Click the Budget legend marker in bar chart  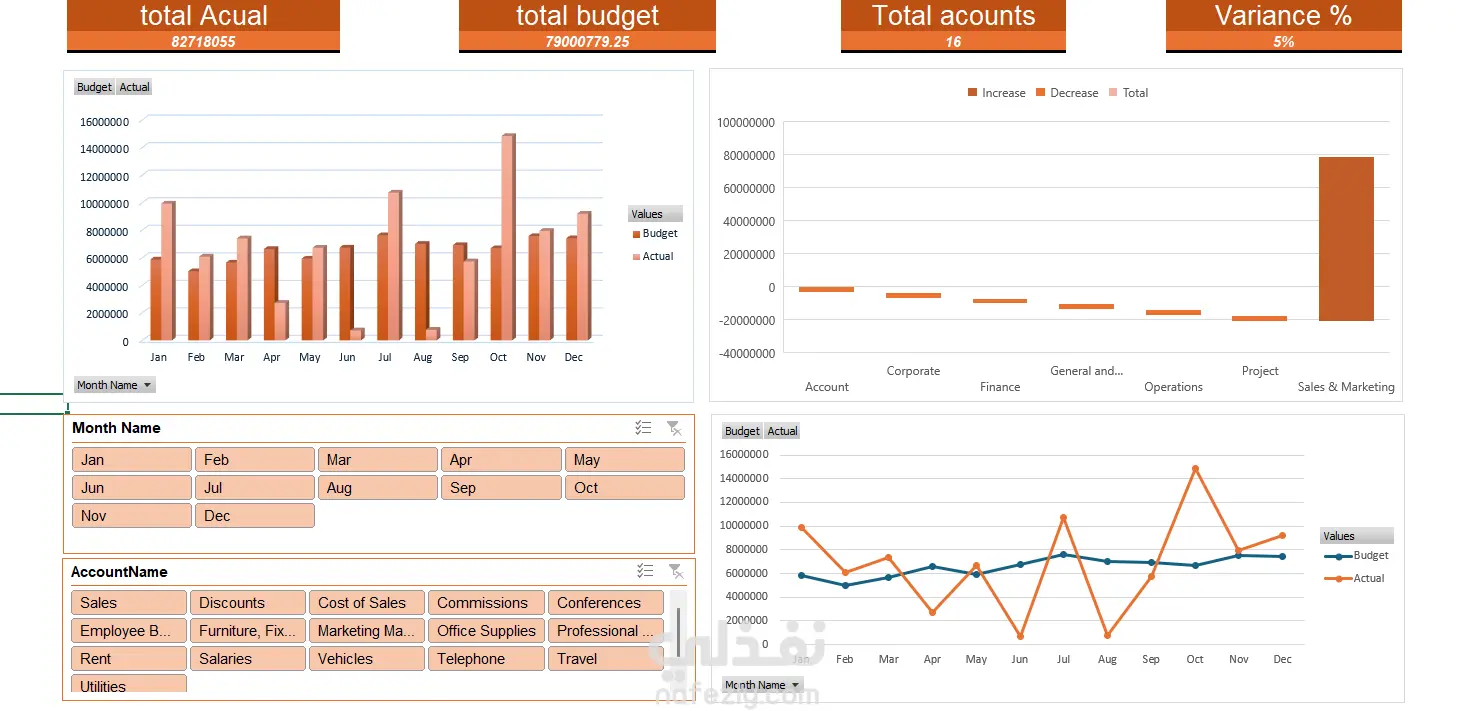click(636, 234)
